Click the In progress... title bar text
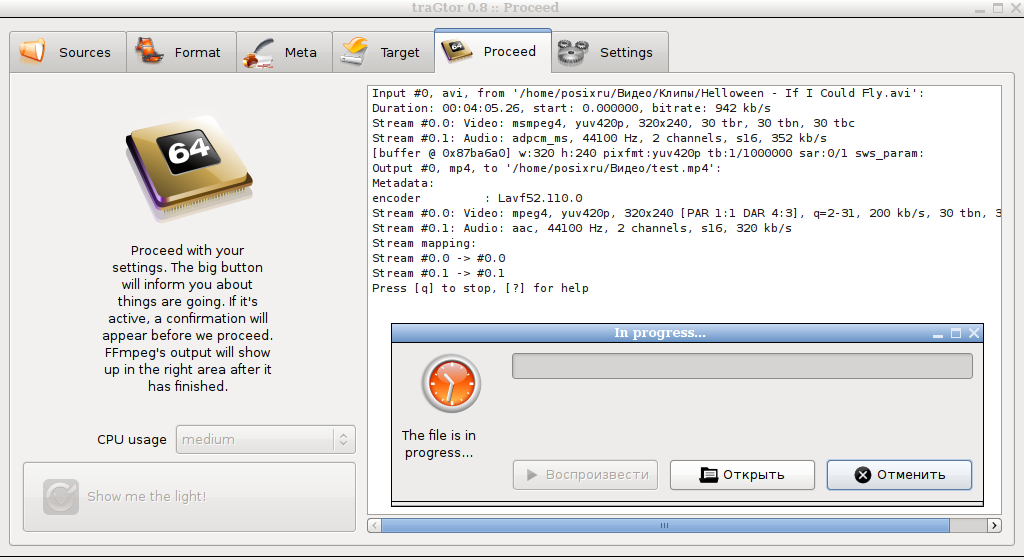The width and height of the screenshot is (1024, 560). (x=660, y=333)
